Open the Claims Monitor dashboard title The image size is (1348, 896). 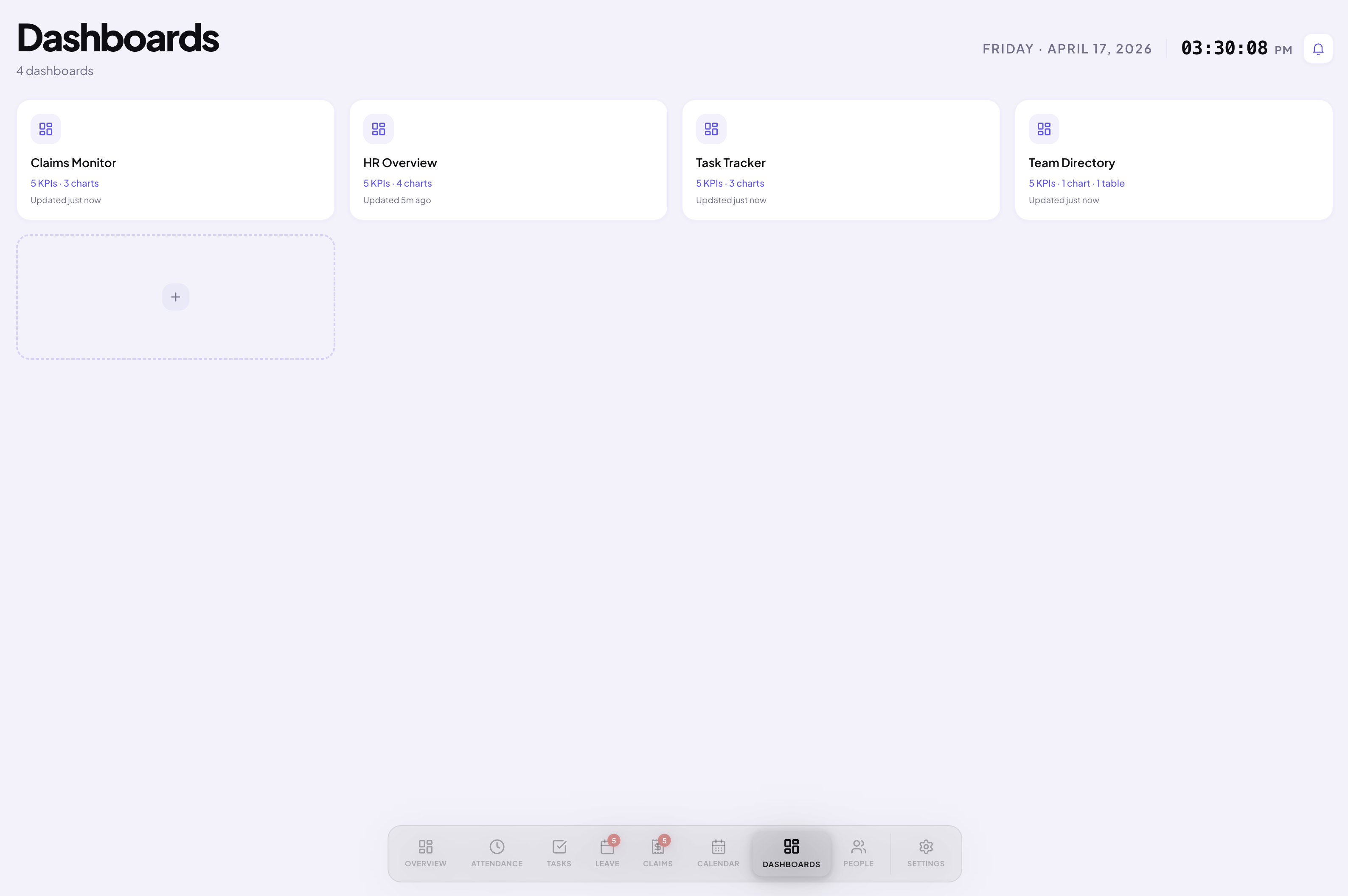(73, 163)
